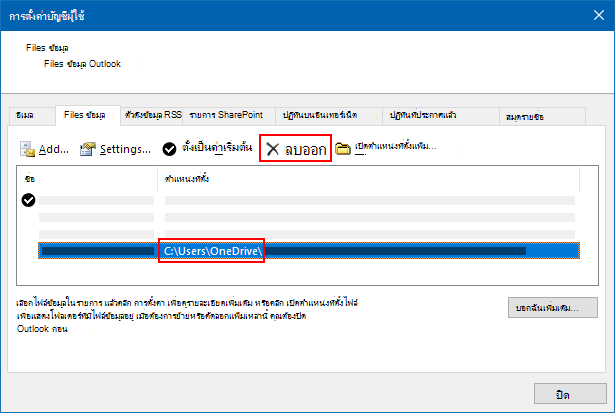Click the set-as-default checkmark icon
Image resolution: width=615 pixels, height=413 pixels.
point(169,149)
